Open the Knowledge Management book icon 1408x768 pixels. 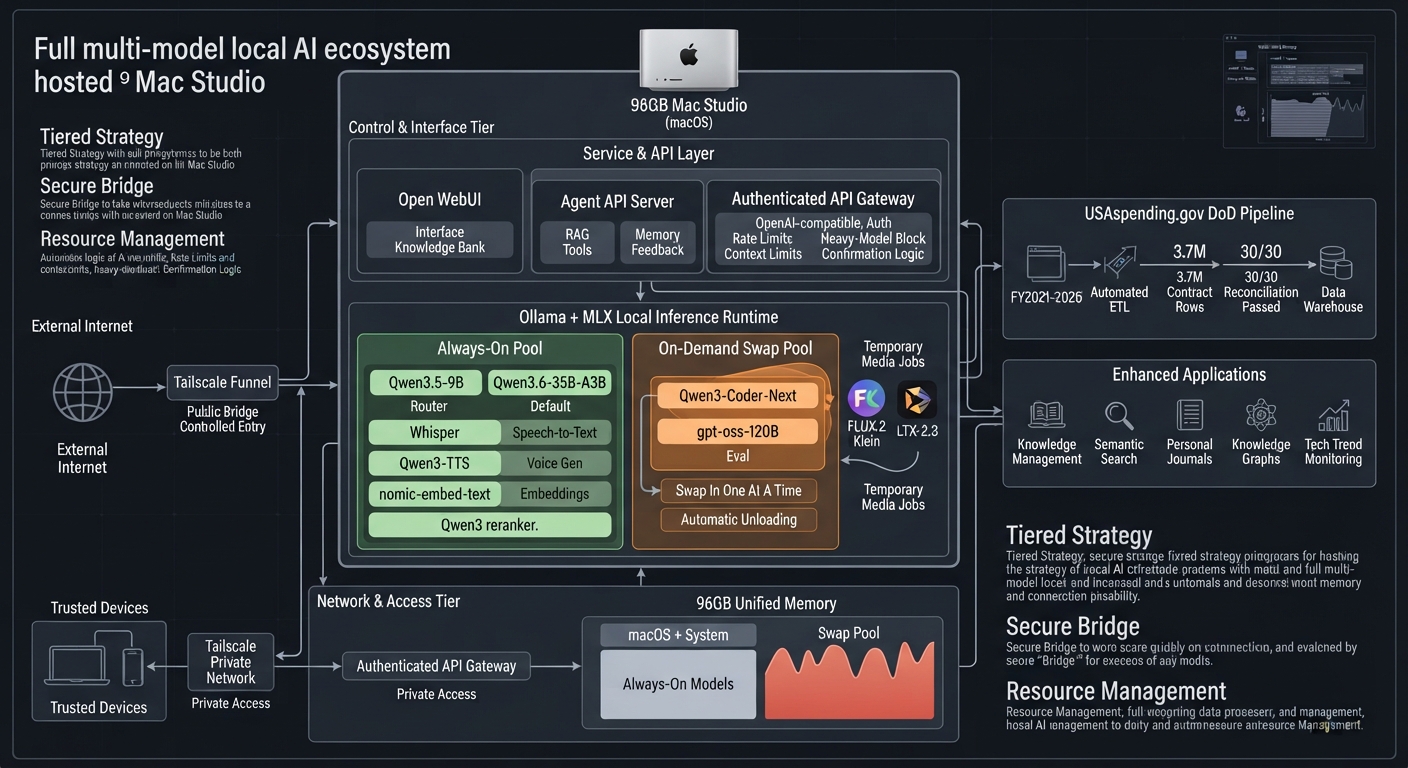1046,415
